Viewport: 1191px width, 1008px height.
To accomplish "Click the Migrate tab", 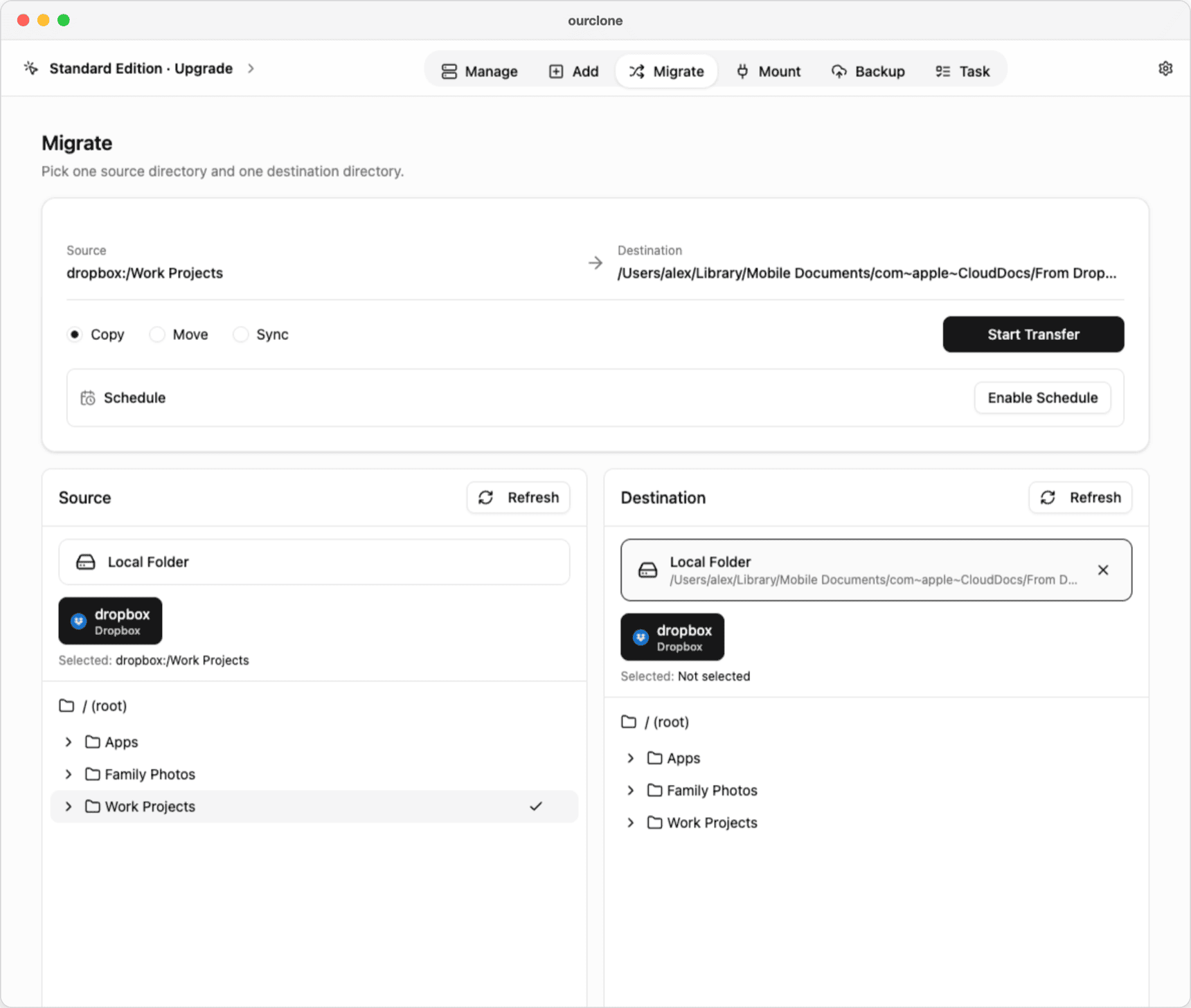I will click(666, 71).
